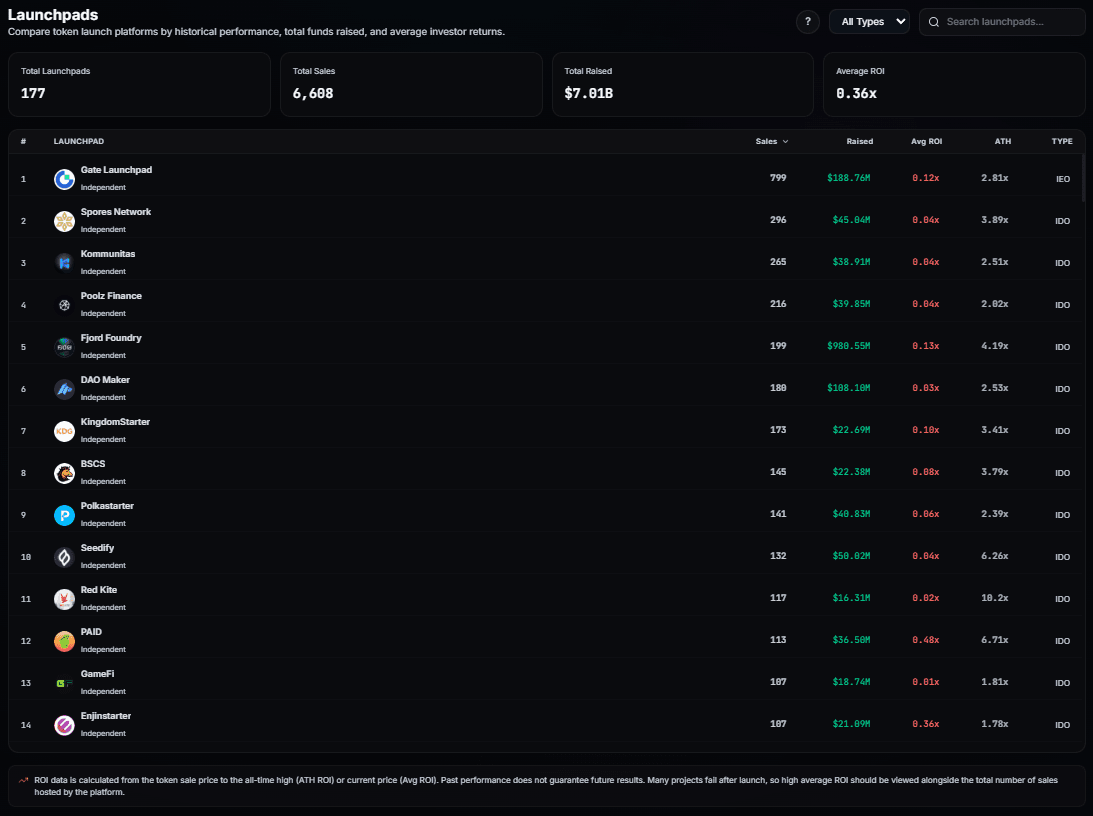Click the LAUNCHPAD column header
1093x816 pixels.
pyautogui.click(x=79, y=141)
